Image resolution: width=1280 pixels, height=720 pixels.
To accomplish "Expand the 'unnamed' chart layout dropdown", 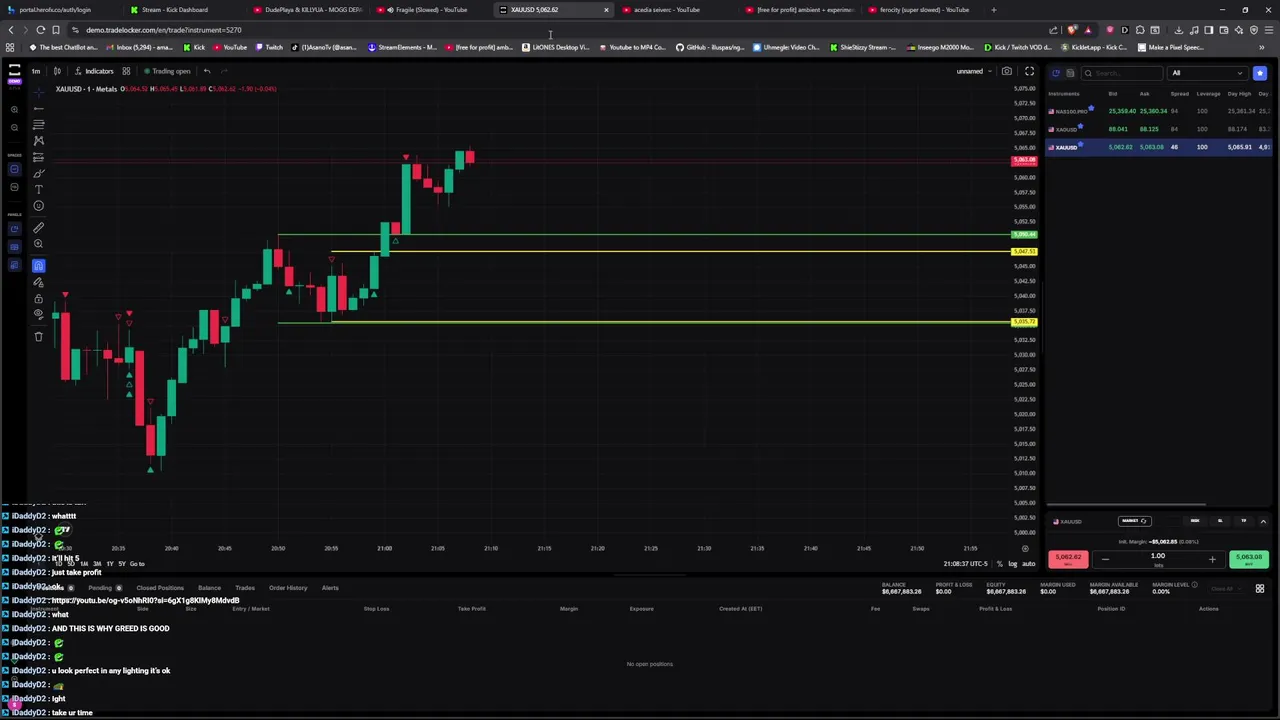I will tap(974, 71).
